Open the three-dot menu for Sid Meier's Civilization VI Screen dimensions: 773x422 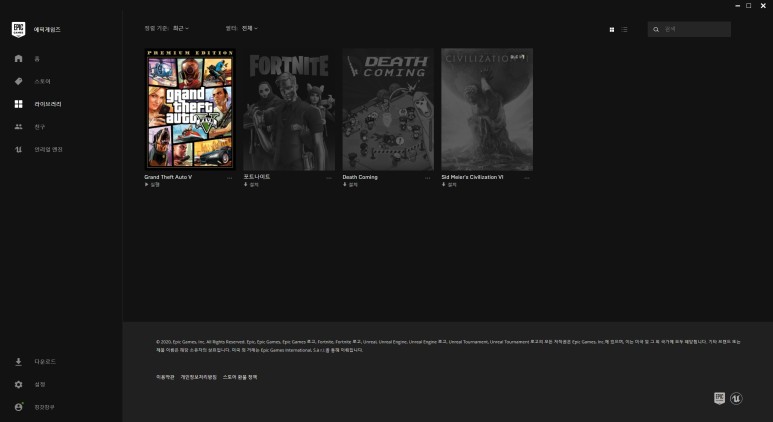[527, 178]
